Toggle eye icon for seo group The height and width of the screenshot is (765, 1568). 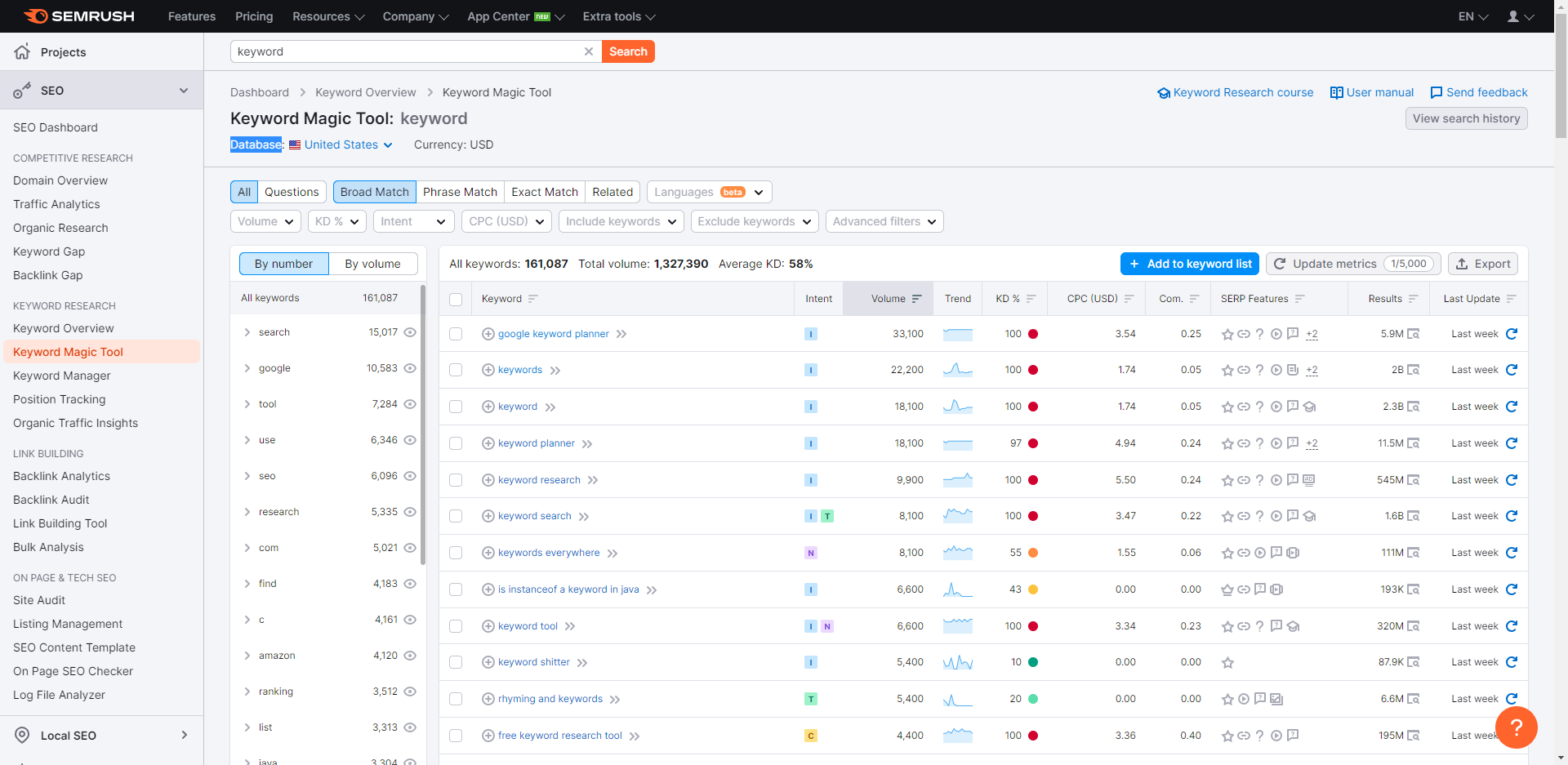coord(410,476)
